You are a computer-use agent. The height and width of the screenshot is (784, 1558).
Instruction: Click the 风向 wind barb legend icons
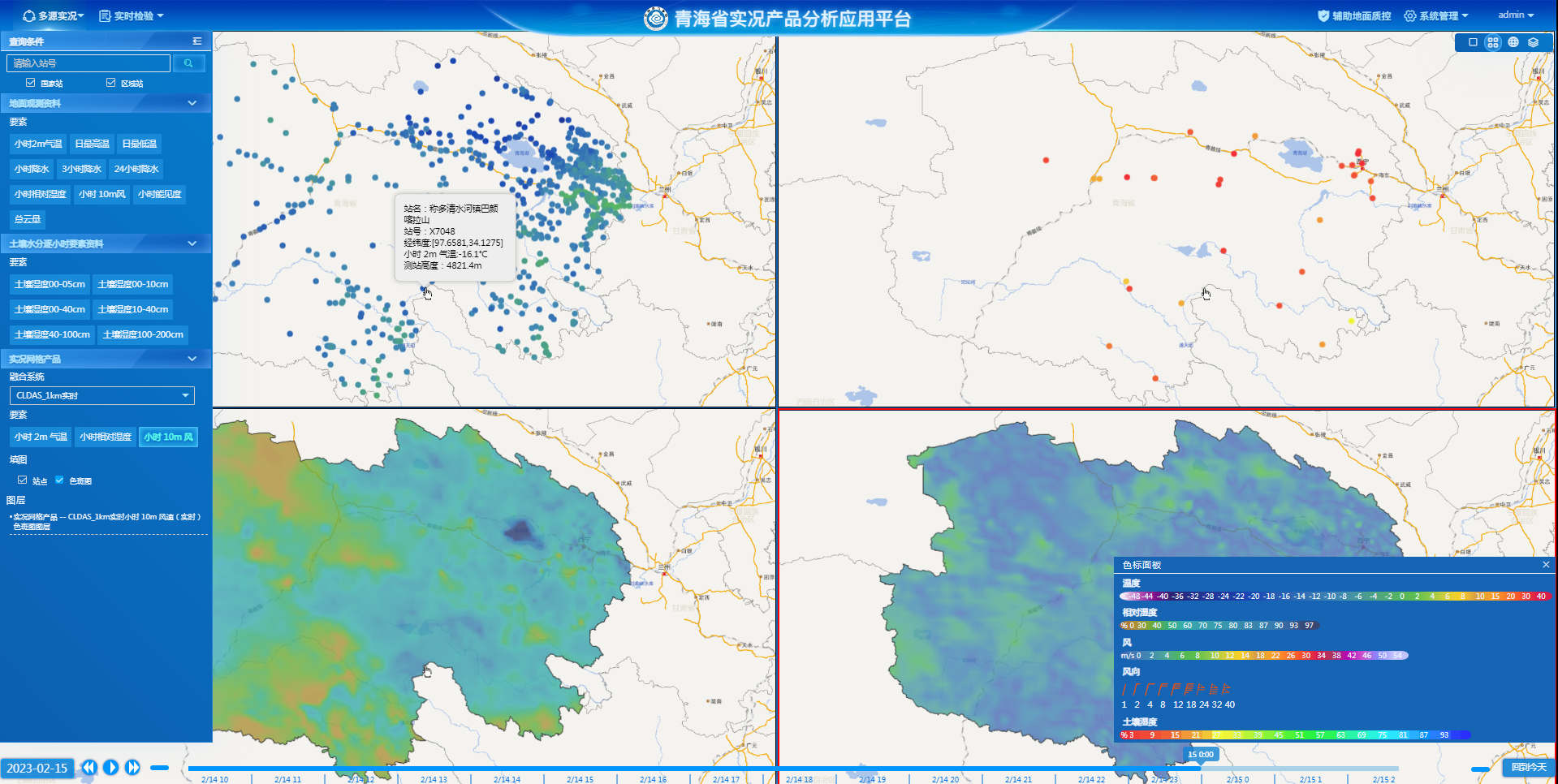click(x=1176, y=689)
